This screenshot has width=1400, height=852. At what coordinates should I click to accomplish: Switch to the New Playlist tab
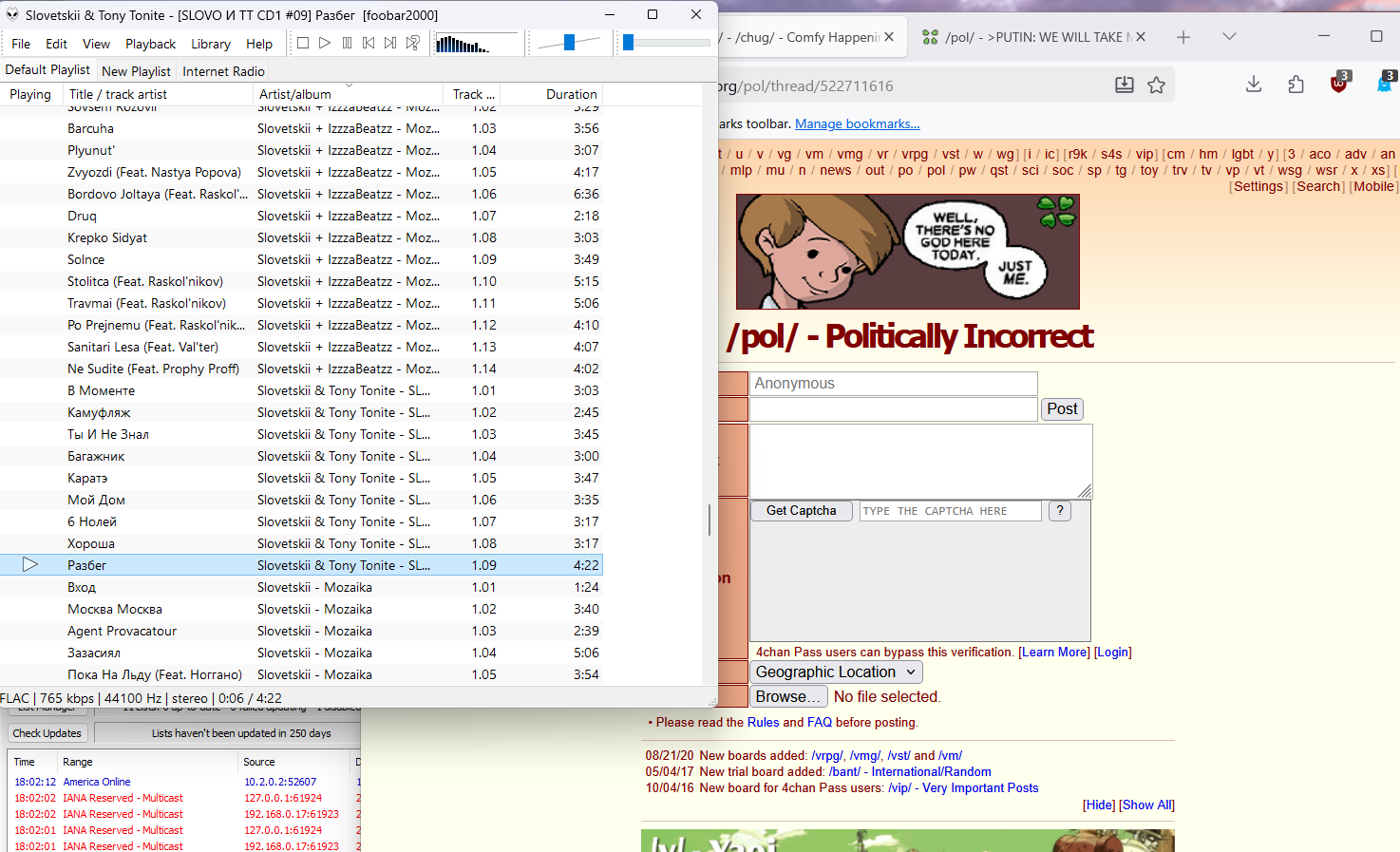pos(136,71)
